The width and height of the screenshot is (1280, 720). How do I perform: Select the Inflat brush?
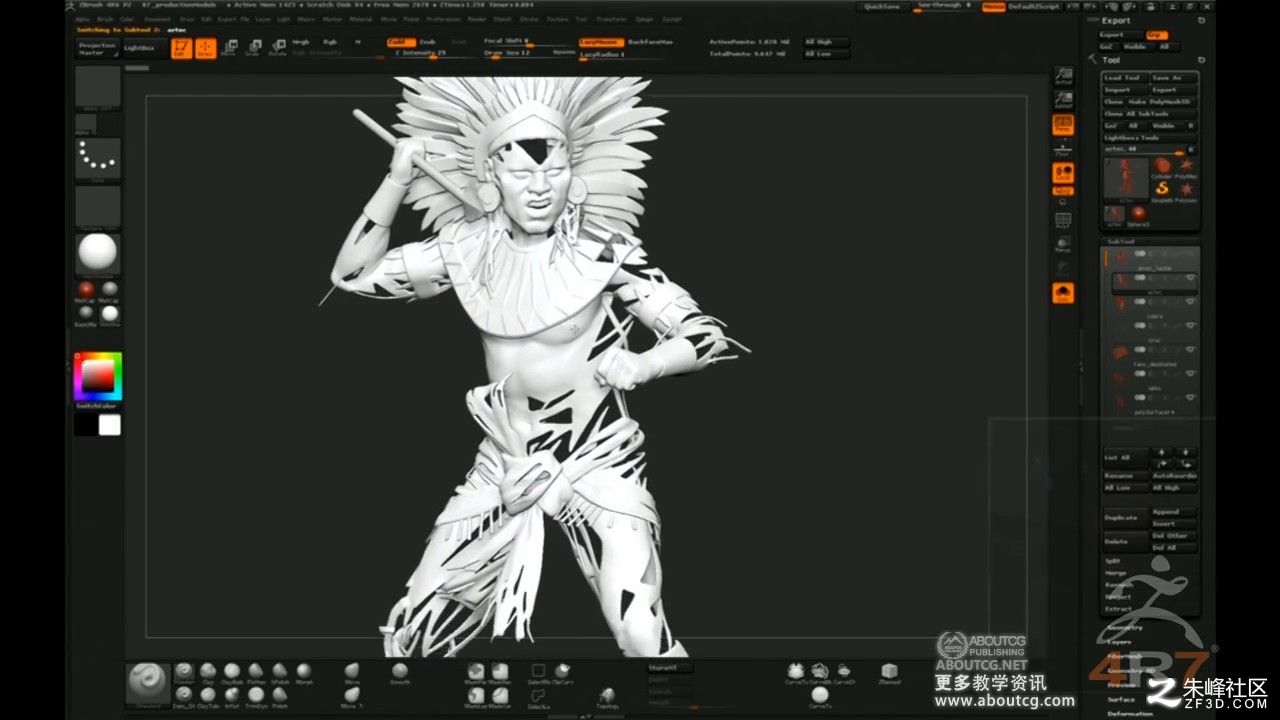pos(232,696)
